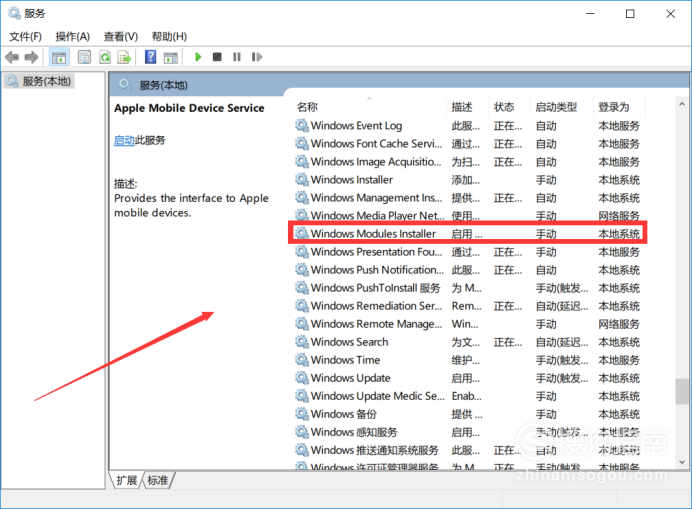This screenshot has width=692, height=509.
Task: Click 网络服务 login of Windows Remote Management
Action: (619, 324)
